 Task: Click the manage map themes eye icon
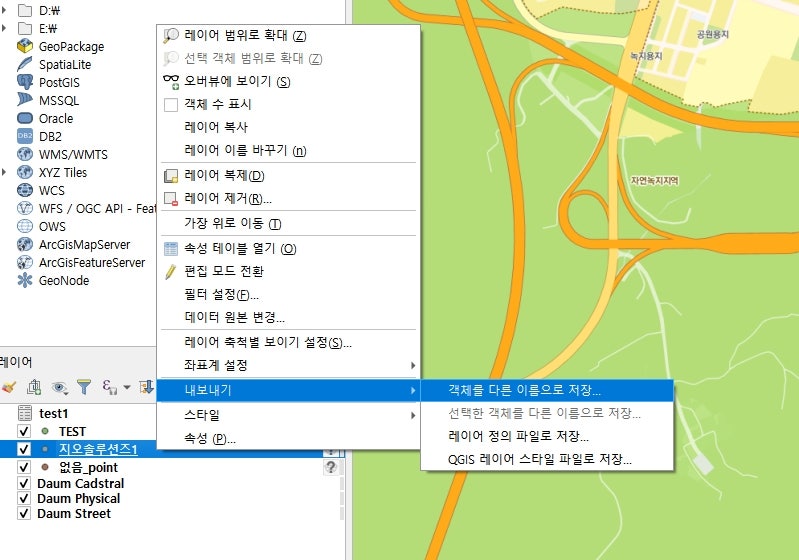pyautogui.click(x=60, y=388)
